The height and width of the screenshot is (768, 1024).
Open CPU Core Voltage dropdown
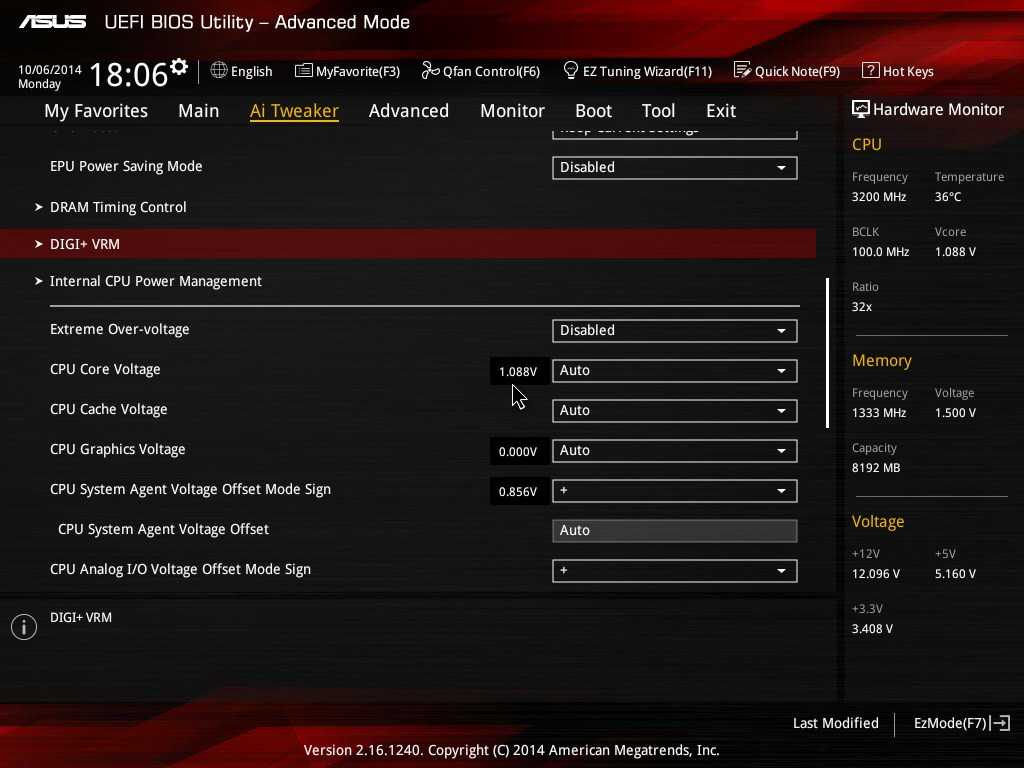[x=674, y=371]
